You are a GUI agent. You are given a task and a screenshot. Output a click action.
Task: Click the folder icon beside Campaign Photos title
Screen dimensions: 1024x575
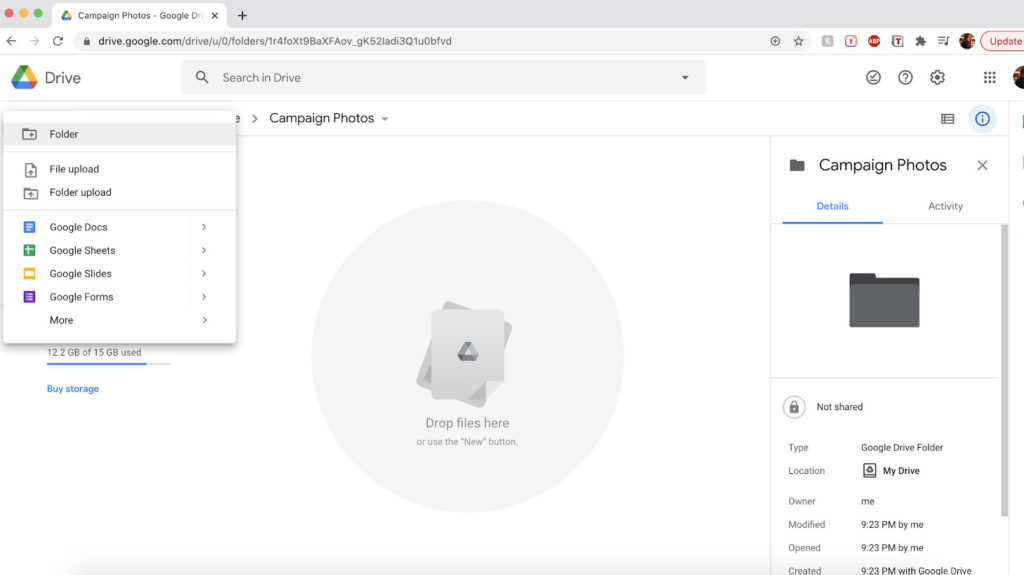point(797,165)
